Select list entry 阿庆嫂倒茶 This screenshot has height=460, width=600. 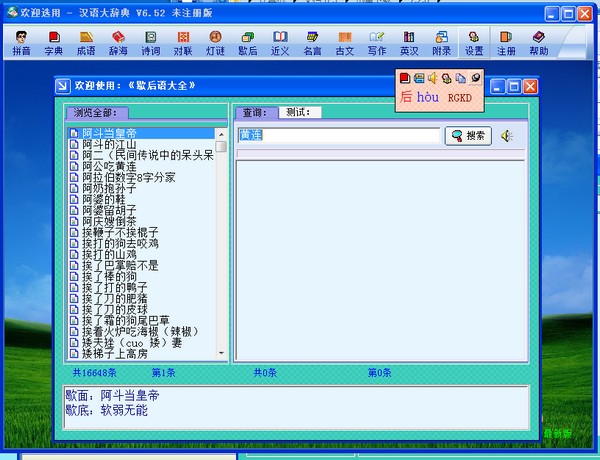141,222
